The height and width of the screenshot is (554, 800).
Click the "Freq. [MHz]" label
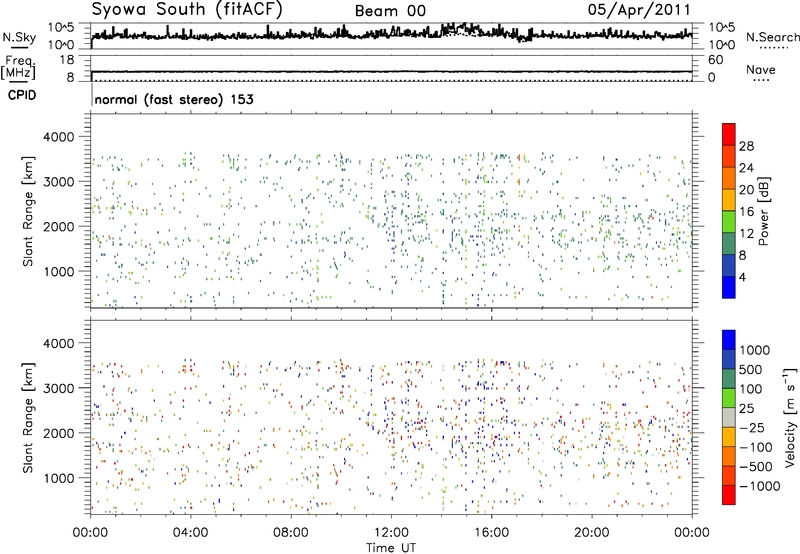[18, 67]
